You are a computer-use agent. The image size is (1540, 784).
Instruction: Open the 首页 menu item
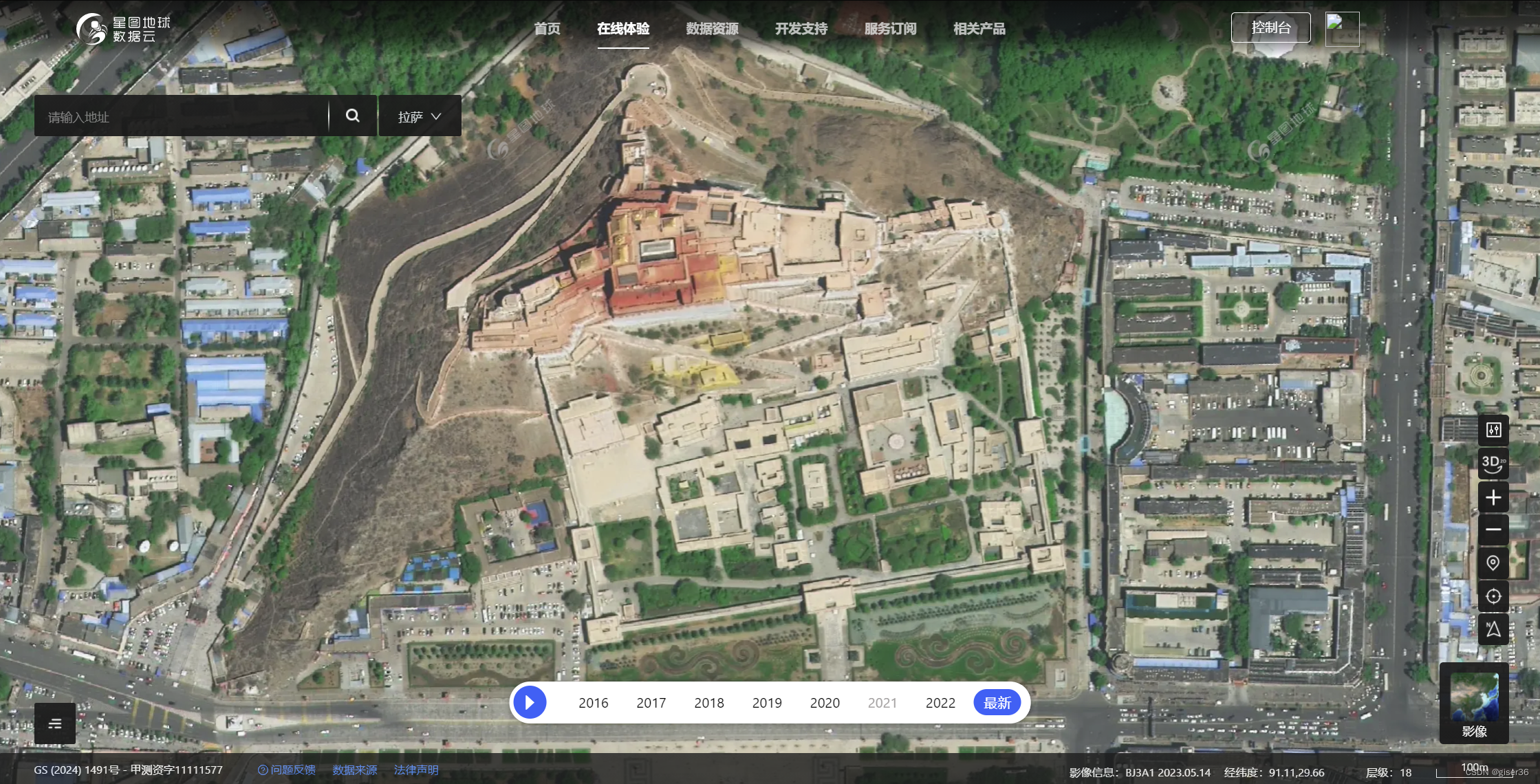click(547, 28)
